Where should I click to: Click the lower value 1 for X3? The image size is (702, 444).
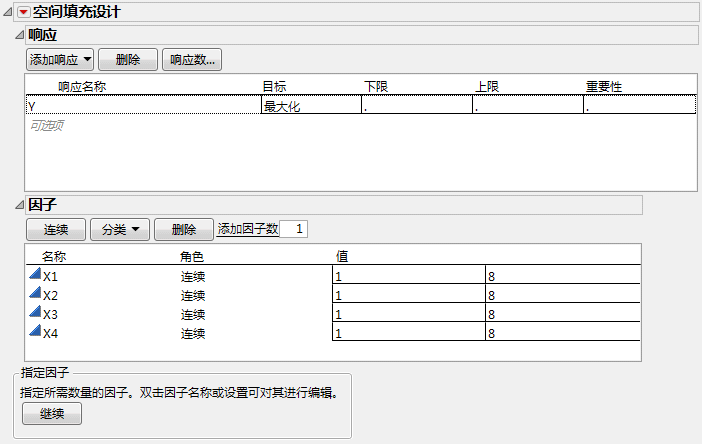point(409,313)
